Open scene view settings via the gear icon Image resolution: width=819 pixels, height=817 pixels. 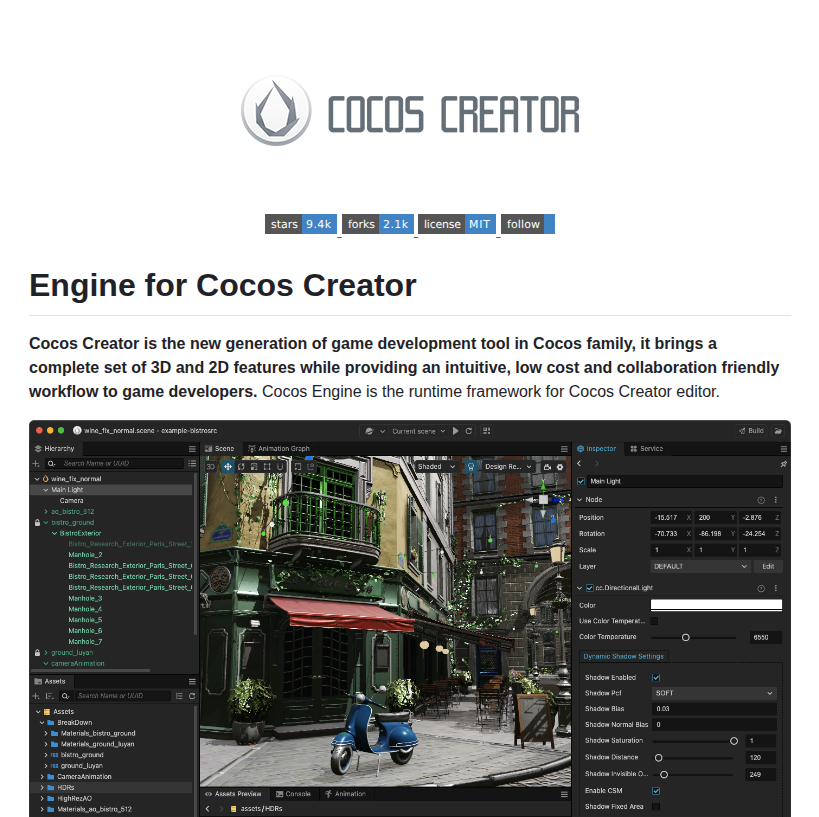click(x=561, y=466)
